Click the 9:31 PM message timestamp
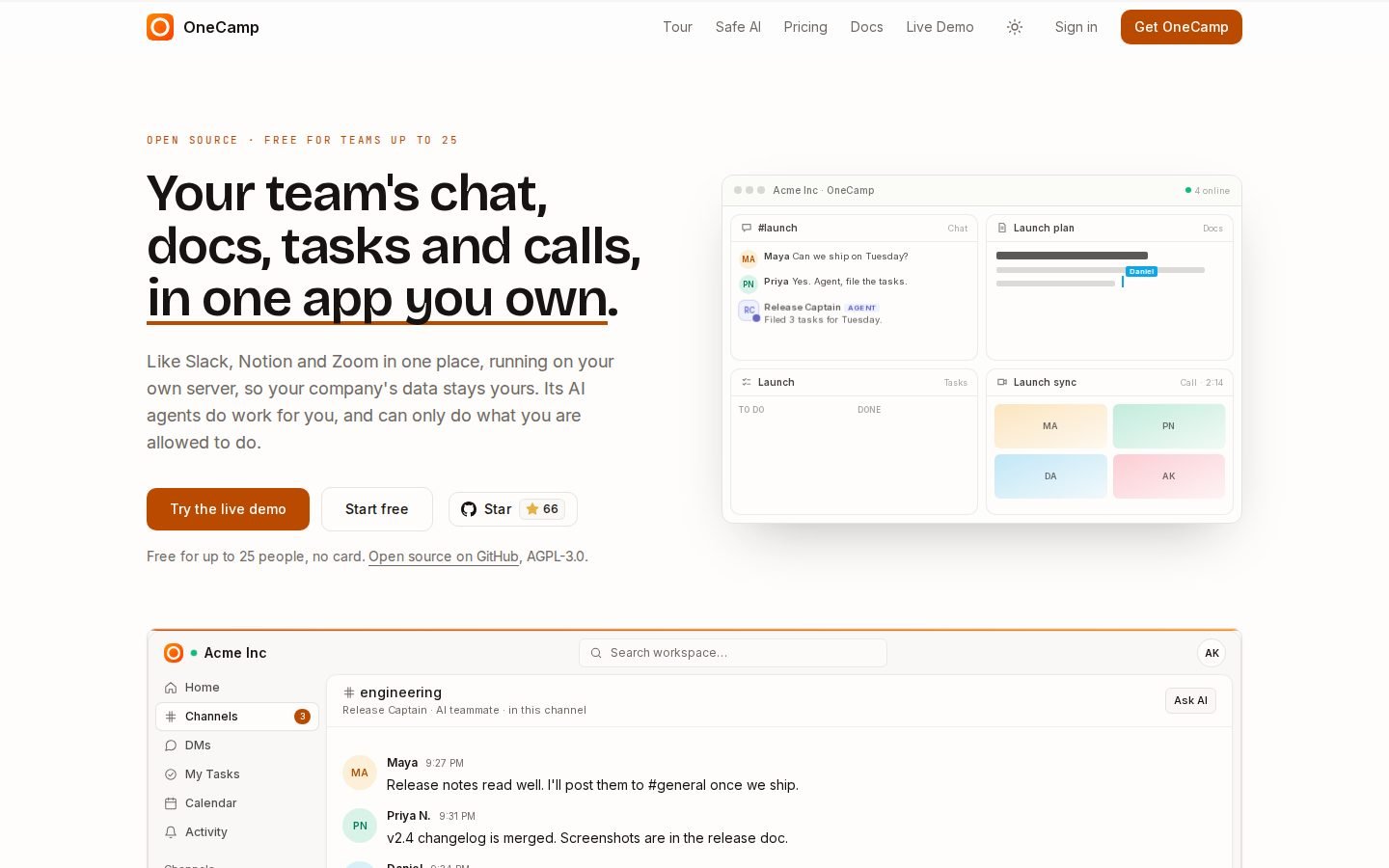 click(x=457, y=816)
